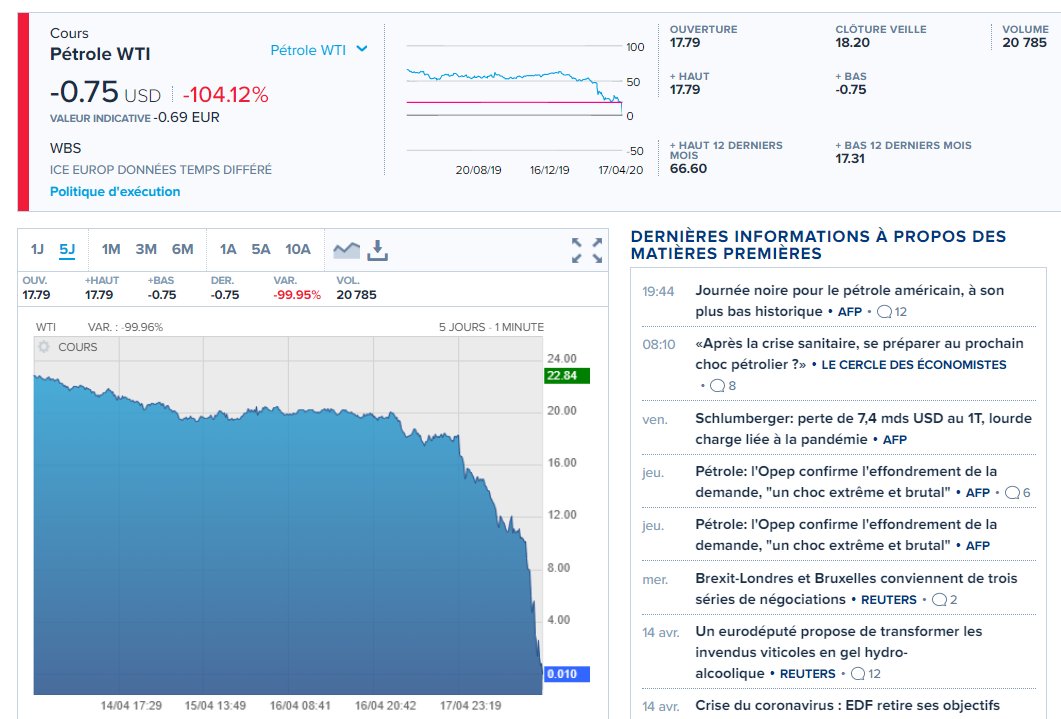Screen dimensions: 1061x719
Task: Click the download chart icon
Action: click(378, 250)
